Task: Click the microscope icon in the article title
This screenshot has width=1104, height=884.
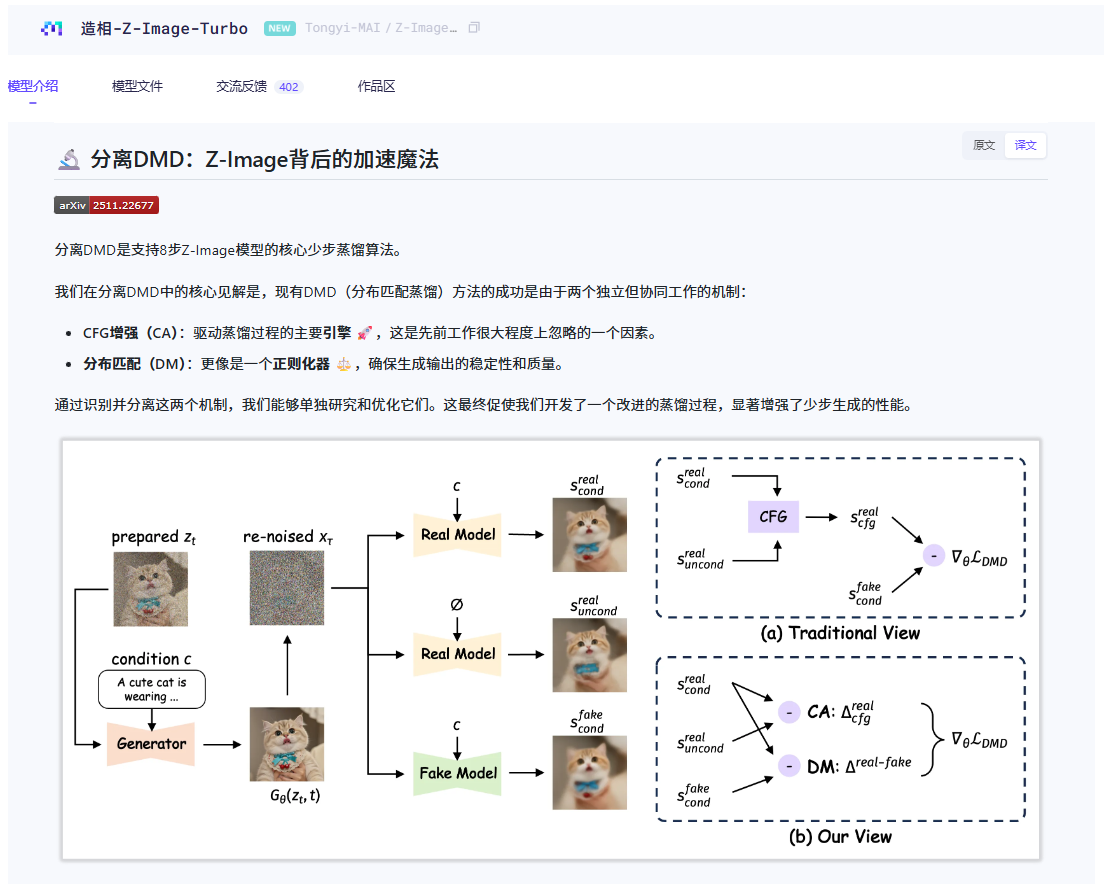Action: coord(69,158)
